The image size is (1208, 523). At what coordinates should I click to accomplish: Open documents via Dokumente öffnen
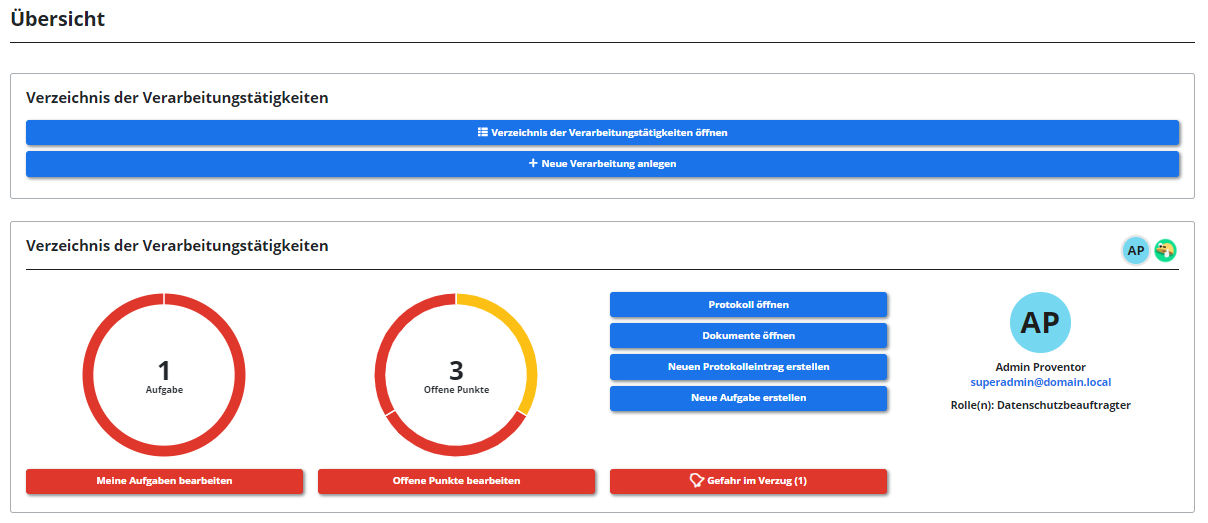coord(748,335)
